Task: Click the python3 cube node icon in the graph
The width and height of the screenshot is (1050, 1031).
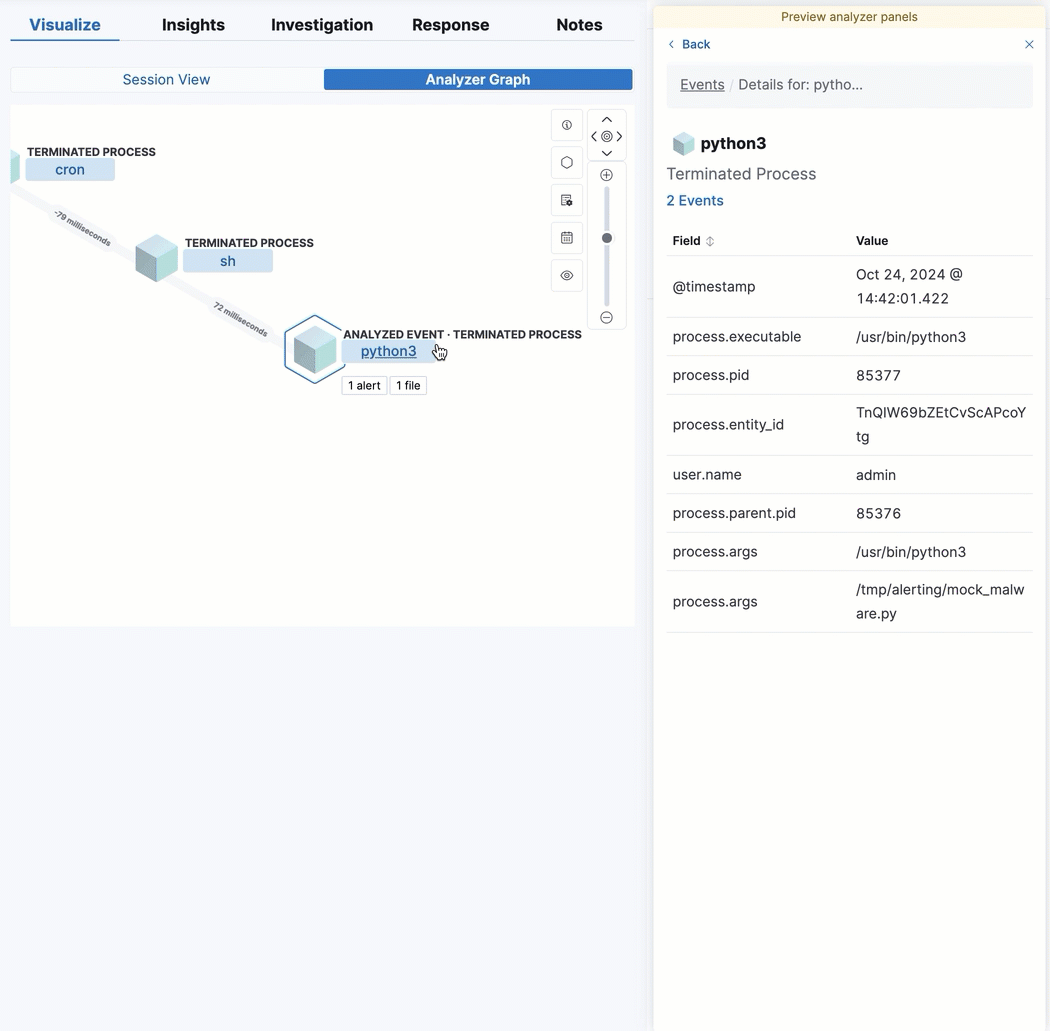Action: [x=313, y=350]
